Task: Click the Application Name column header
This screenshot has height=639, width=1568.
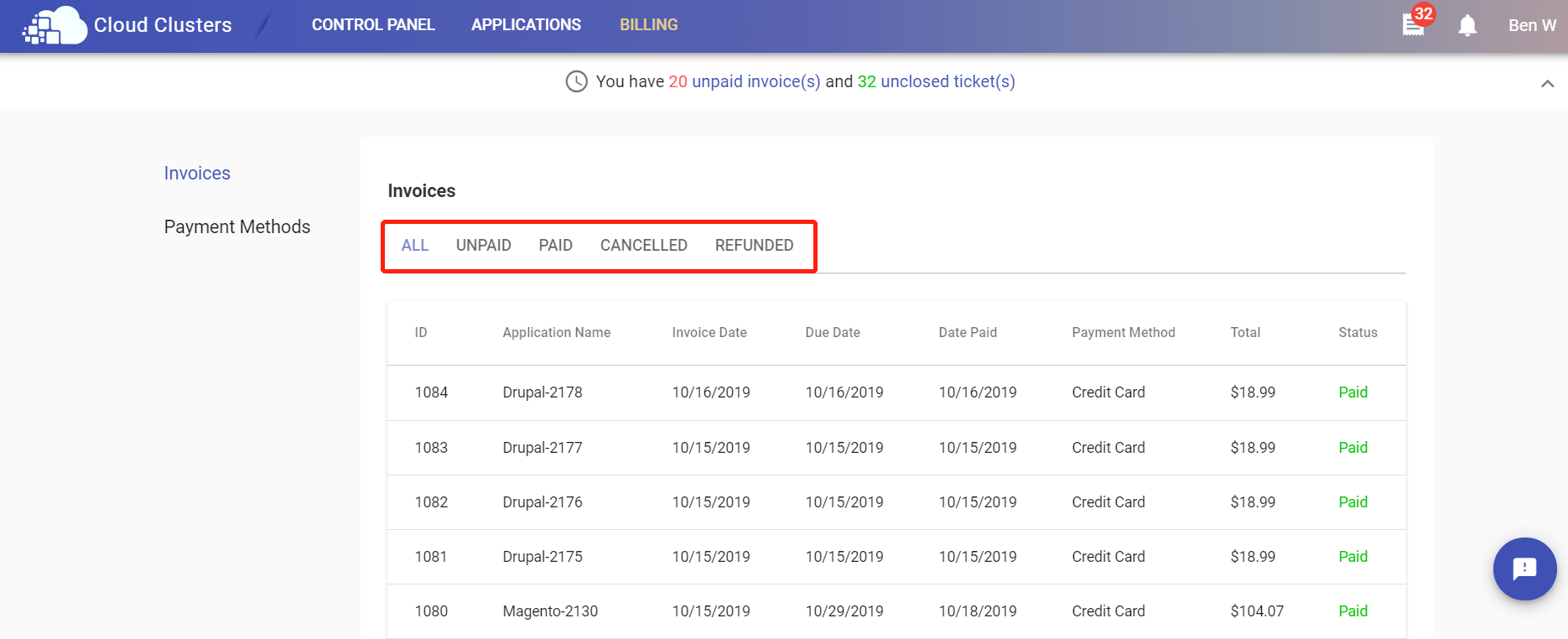Action: [x=557, y=332]
